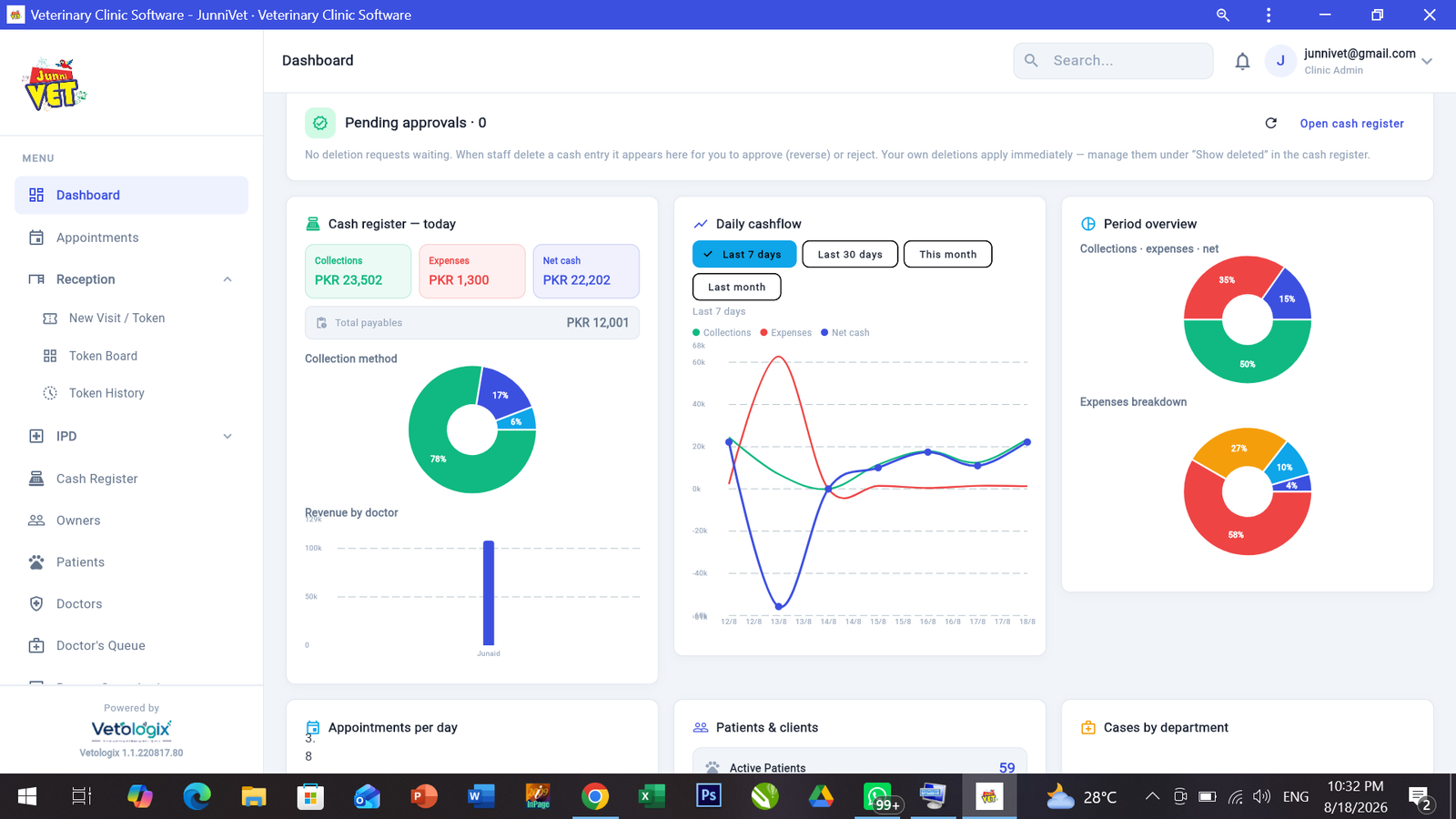Show hidden icons in the system tray
The width and height of the screenshot is (1456, 819).
coord(1152,797)
